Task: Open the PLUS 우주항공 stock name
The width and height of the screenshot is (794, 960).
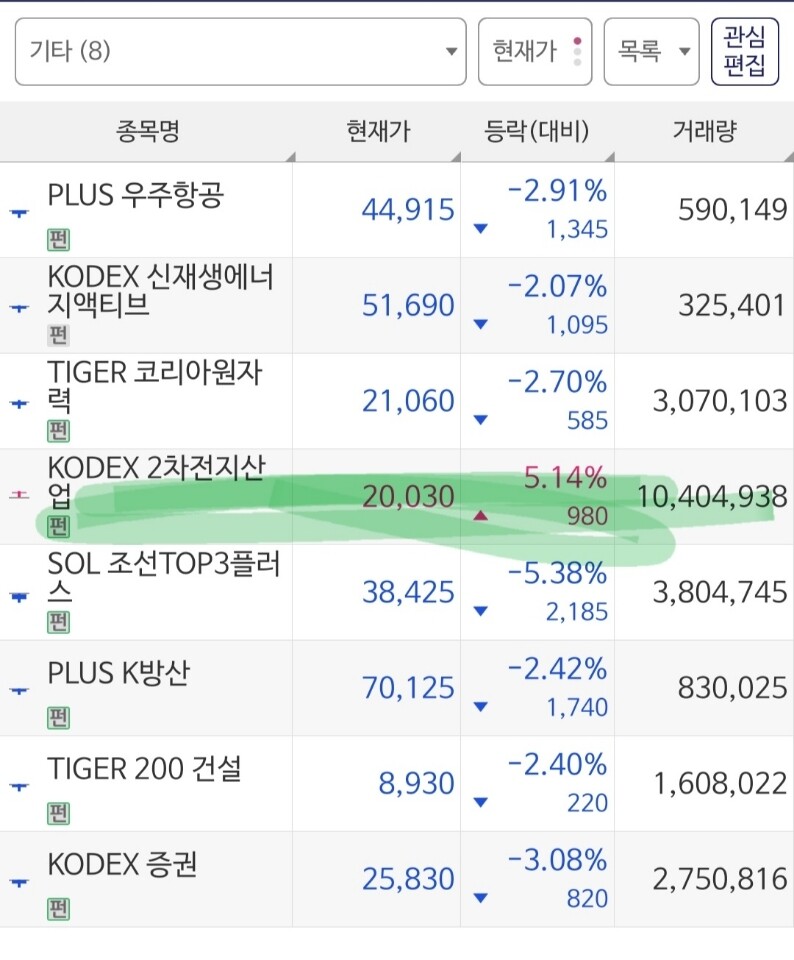Action: pyautogui.click(x=136, y=195)
